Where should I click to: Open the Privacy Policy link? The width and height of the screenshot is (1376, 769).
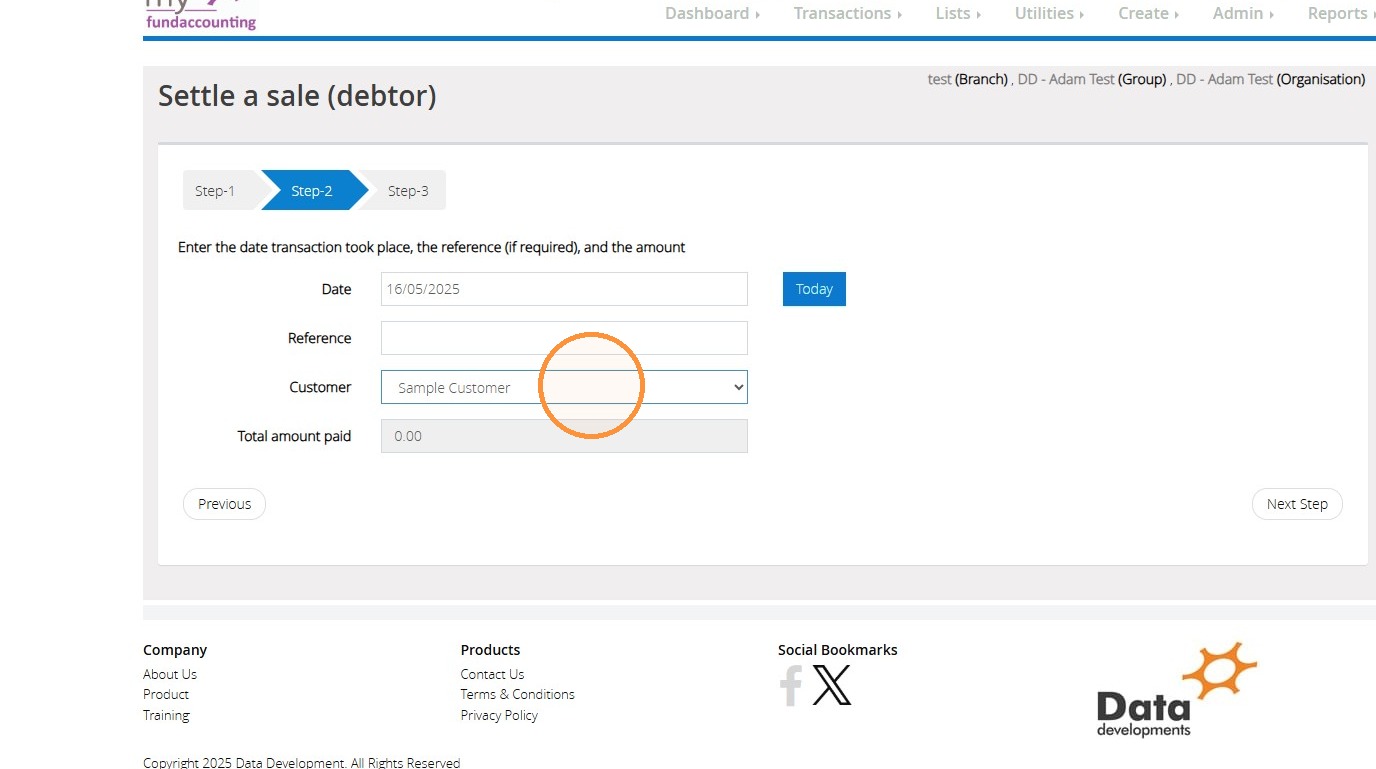tap(499, 715)
